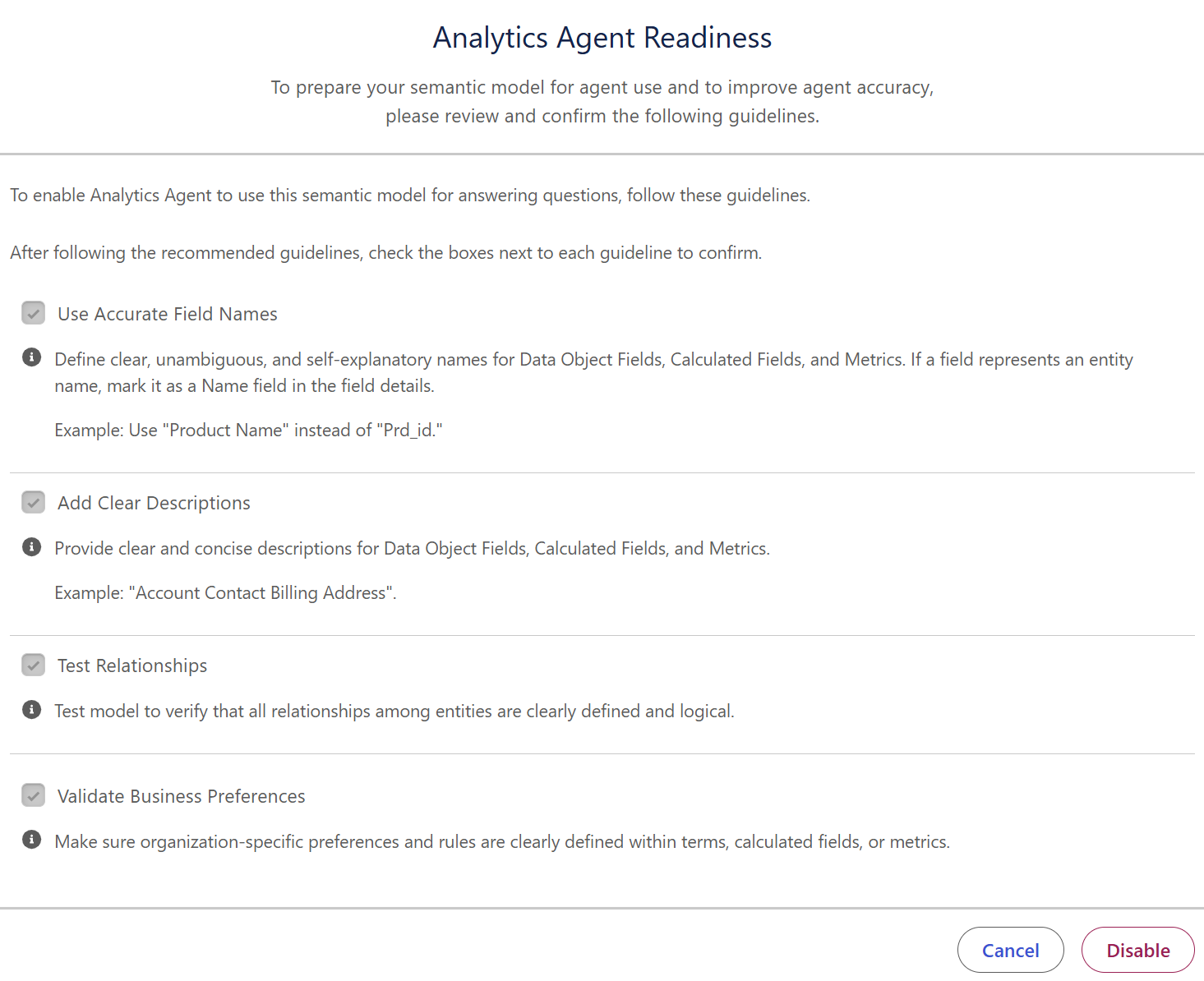This screenshot has width=1204, height=981.
Task: Click the "To enable Analytics Agent" intro sentence
Action: 410,196
